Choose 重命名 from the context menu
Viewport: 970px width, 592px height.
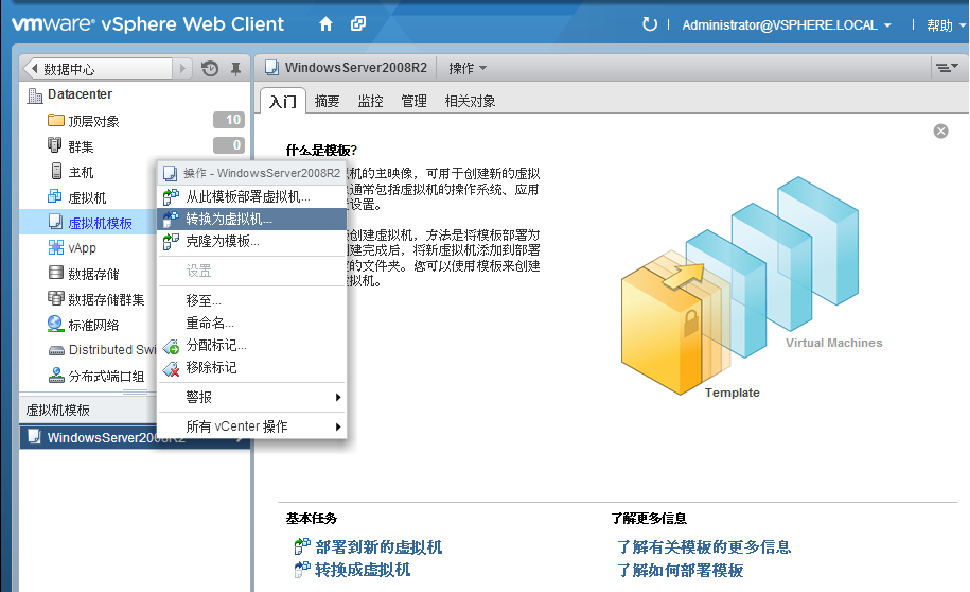[x=252, y=323]
